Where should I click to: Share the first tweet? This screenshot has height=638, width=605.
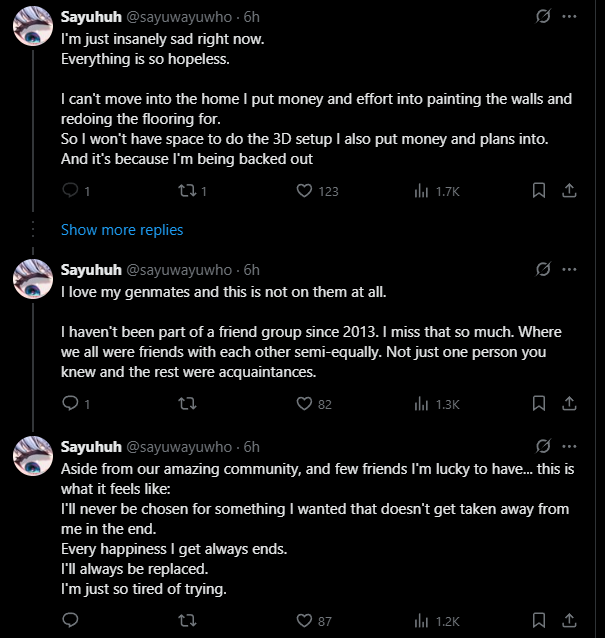(568, 191)
